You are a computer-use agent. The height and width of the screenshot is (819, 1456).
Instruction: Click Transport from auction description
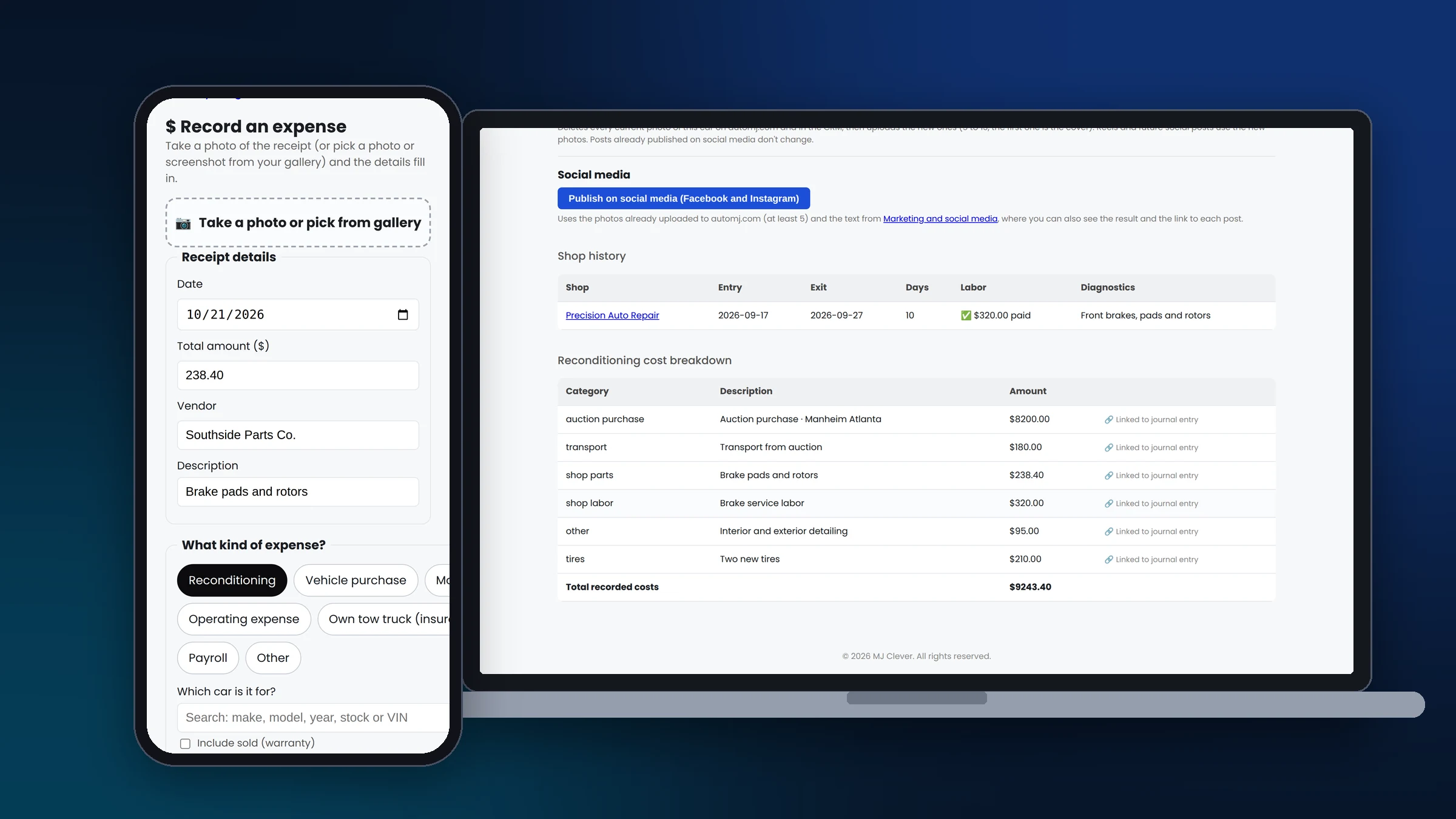point(770,447)
